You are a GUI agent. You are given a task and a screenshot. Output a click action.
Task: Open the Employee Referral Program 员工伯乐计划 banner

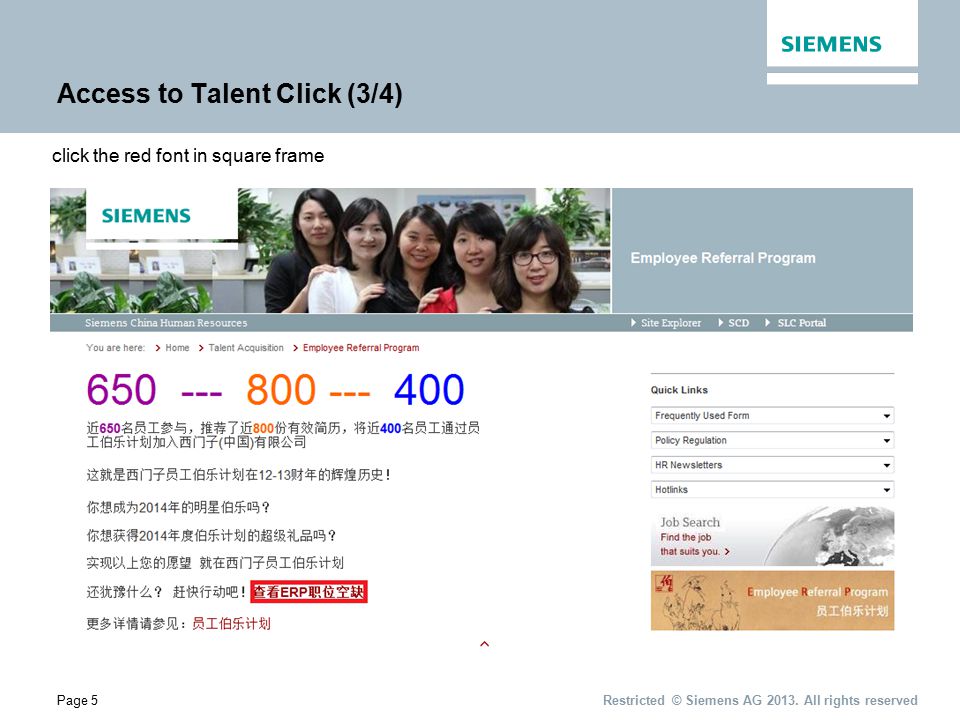[x=772, y=601]
